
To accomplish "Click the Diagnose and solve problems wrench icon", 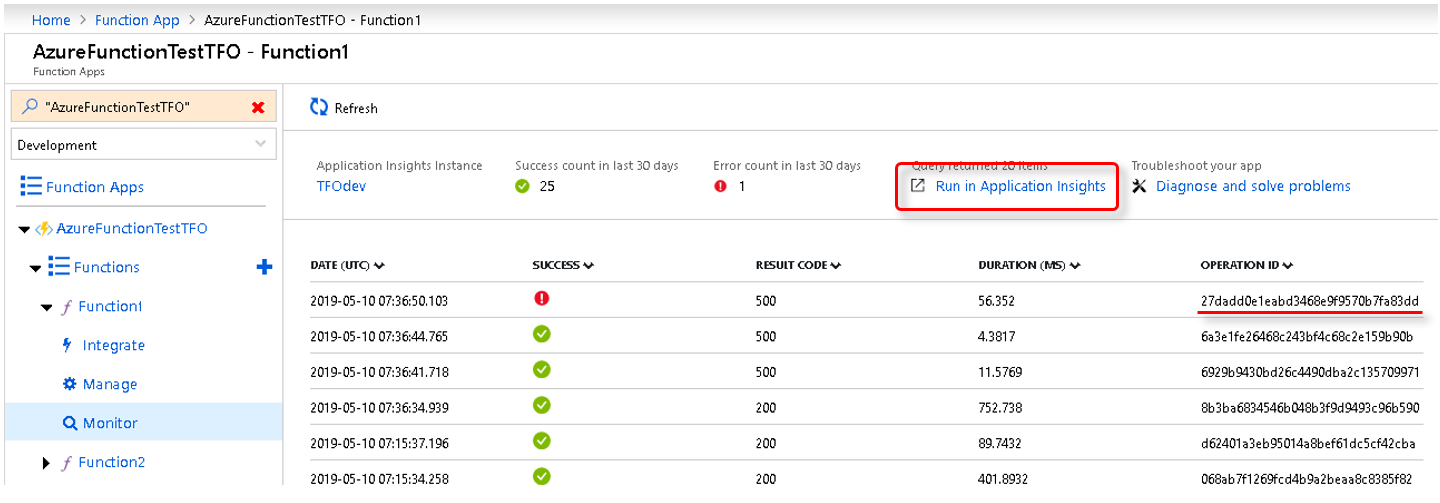I will pyautogui.click(x=1139, y=186).
